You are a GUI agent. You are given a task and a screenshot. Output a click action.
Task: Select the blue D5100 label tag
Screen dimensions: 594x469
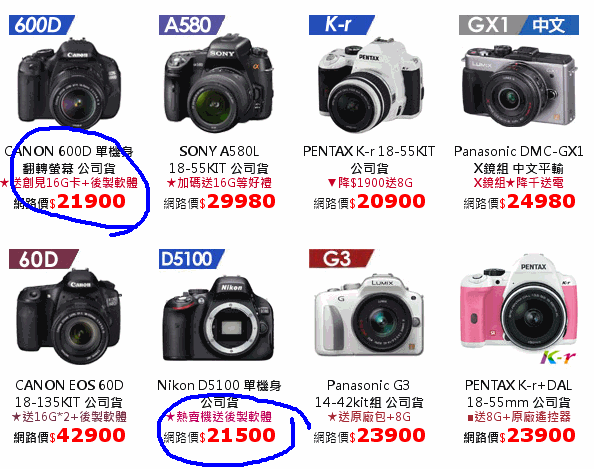pyautogui.click(x=192, y=259)
